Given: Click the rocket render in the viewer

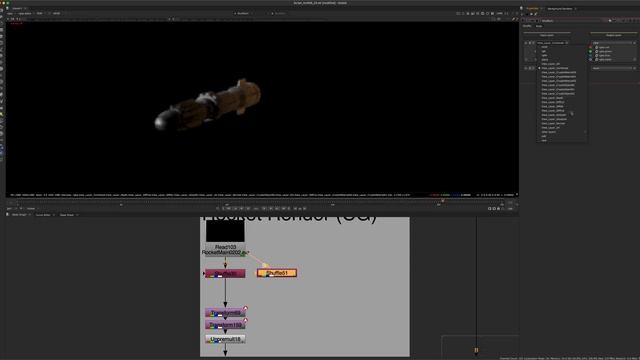Looking at the screenshot, I should tap(207, 105).
